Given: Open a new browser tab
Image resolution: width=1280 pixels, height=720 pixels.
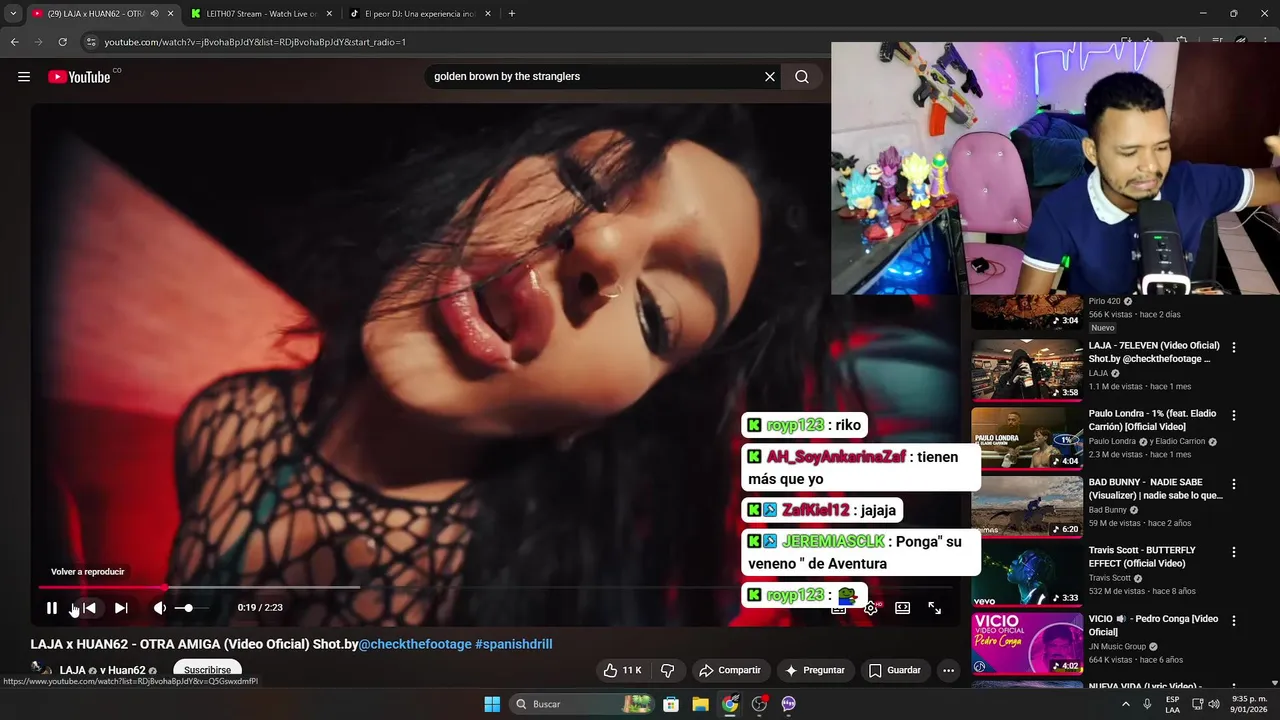Looking at the screenshot, I should [512, 14].
